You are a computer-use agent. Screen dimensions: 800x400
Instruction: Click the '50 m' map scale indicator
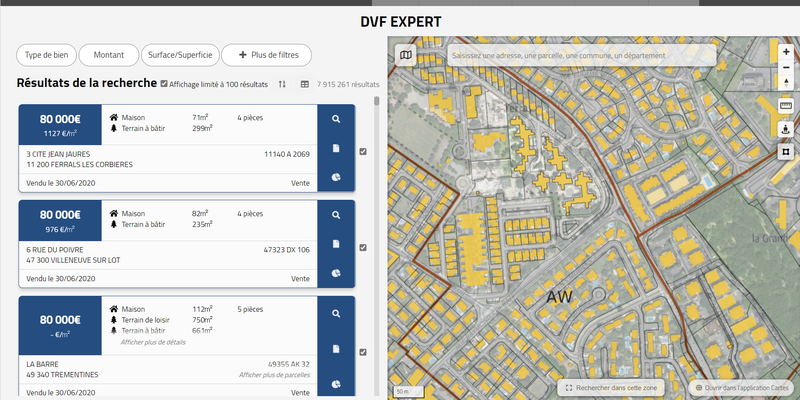pyautogui.click(x=408, y=392)
